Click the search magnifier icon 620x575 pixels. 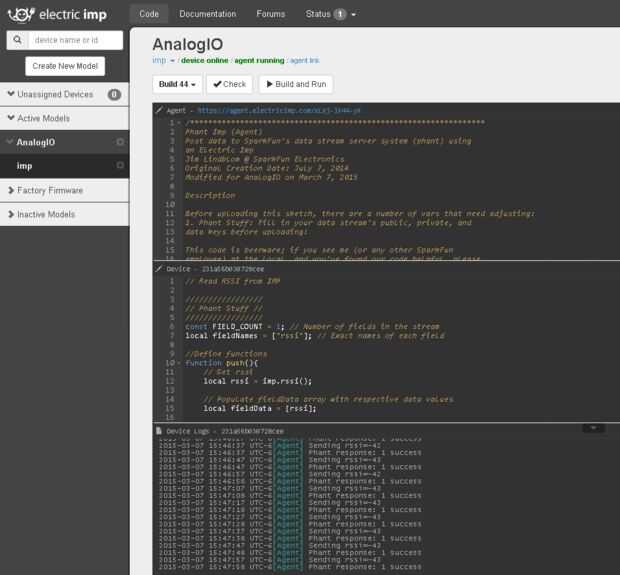pos(17,40)
